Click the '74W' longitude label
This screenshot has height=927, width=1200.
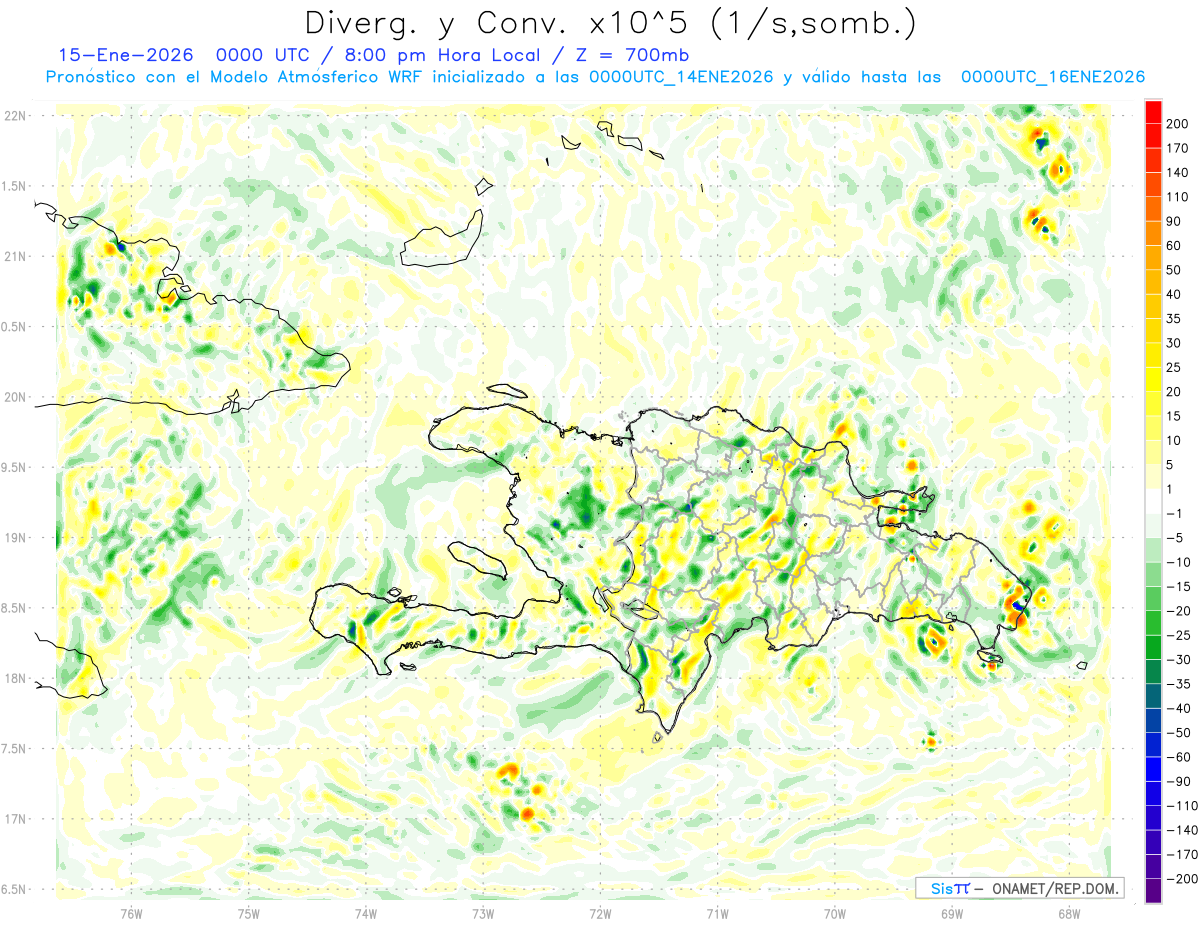click(x=366, y=913)
